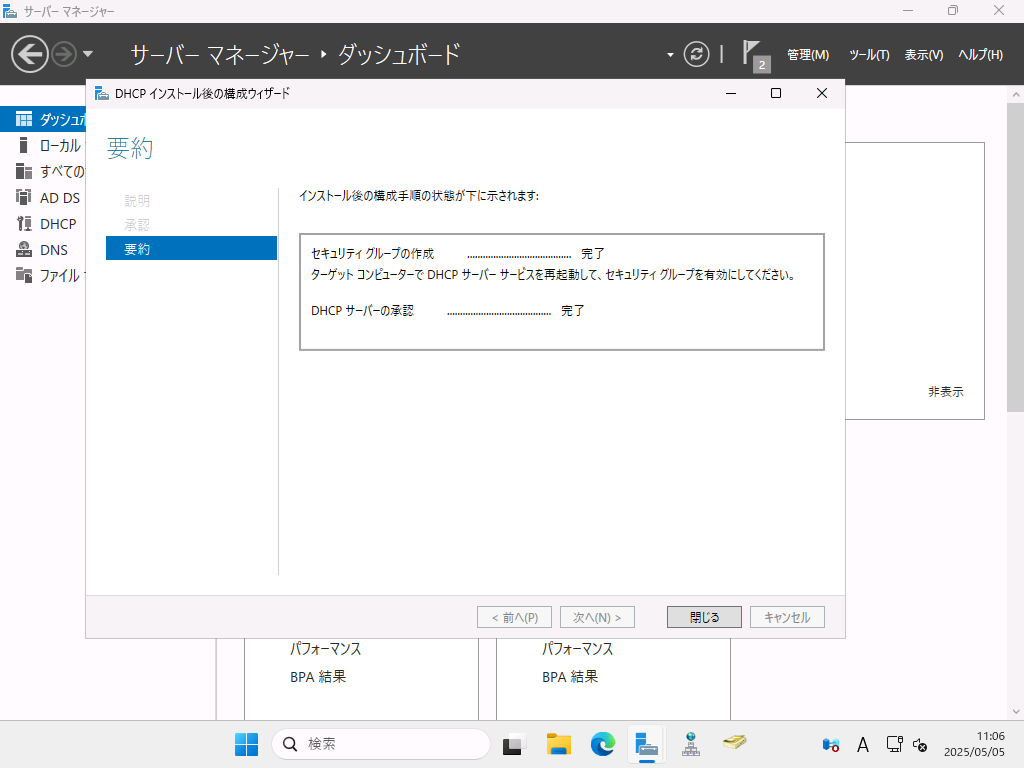The image size is (1024, 768).
Task: Launch Microsoft Edge from taskbar
Action: point(603,744)
